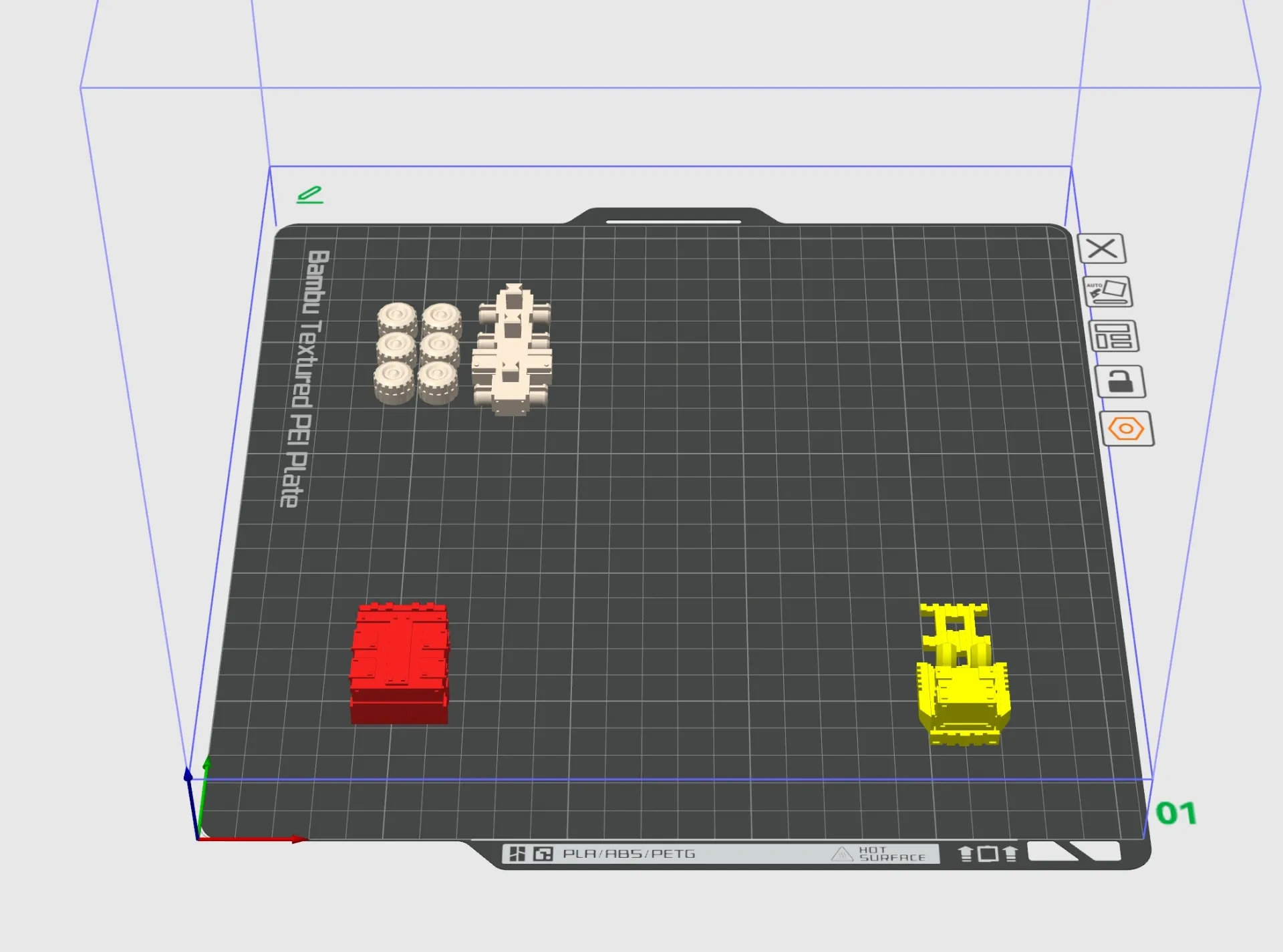Select the beige chassis frame model
This screenshot has width=1283, height=952.
point(512,349)
